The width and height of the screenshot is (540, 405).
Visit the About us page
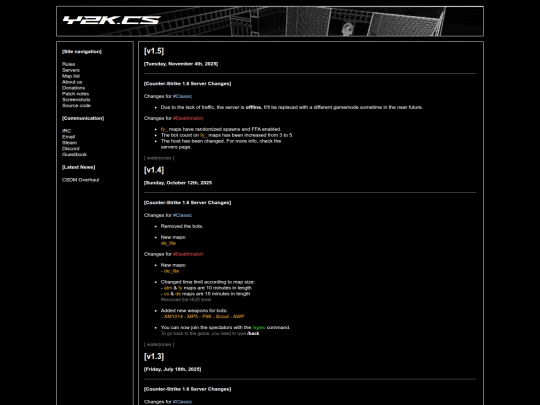[72, 82]
